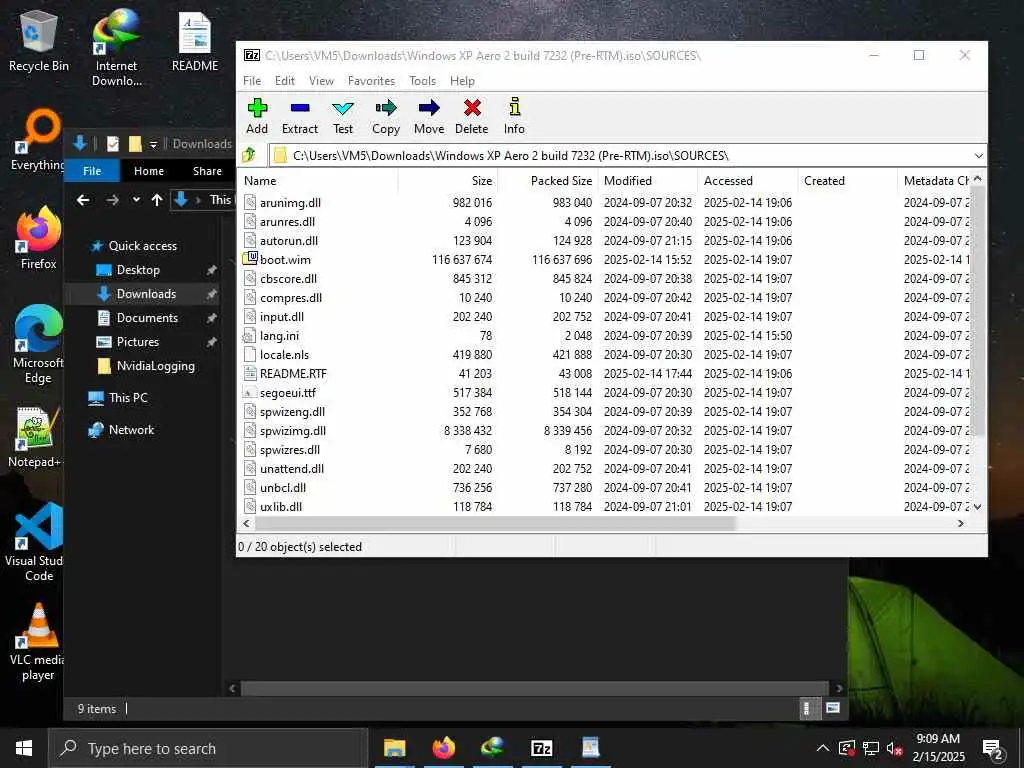
Task: Show hidden system tray icons
Action: (823, 748)
